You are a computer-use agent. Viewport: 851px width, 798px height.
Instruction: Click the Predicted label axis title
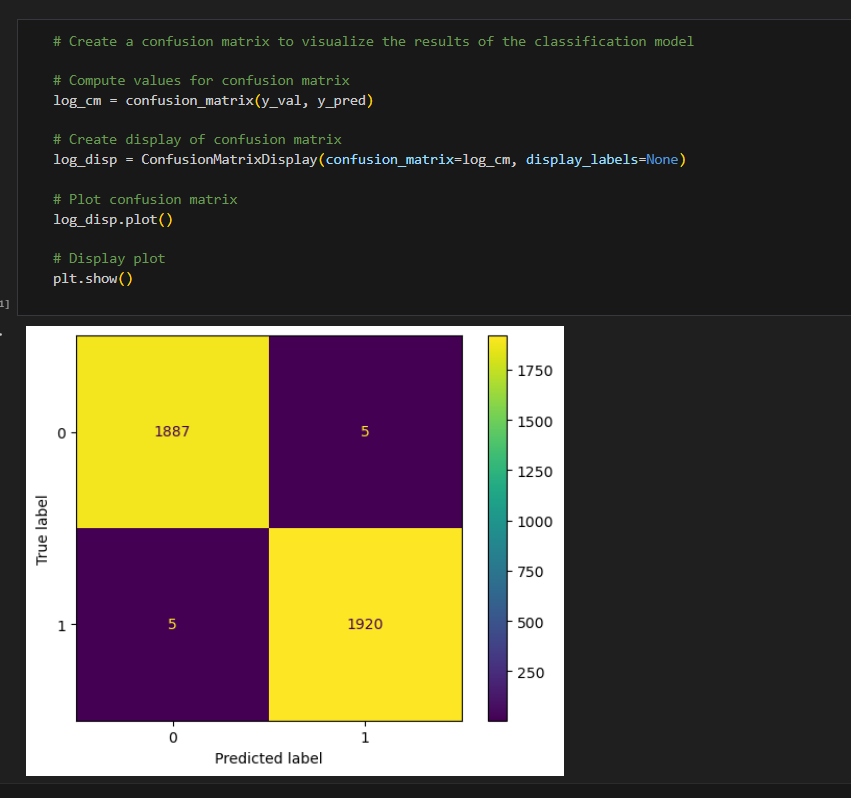coord(268,758)
